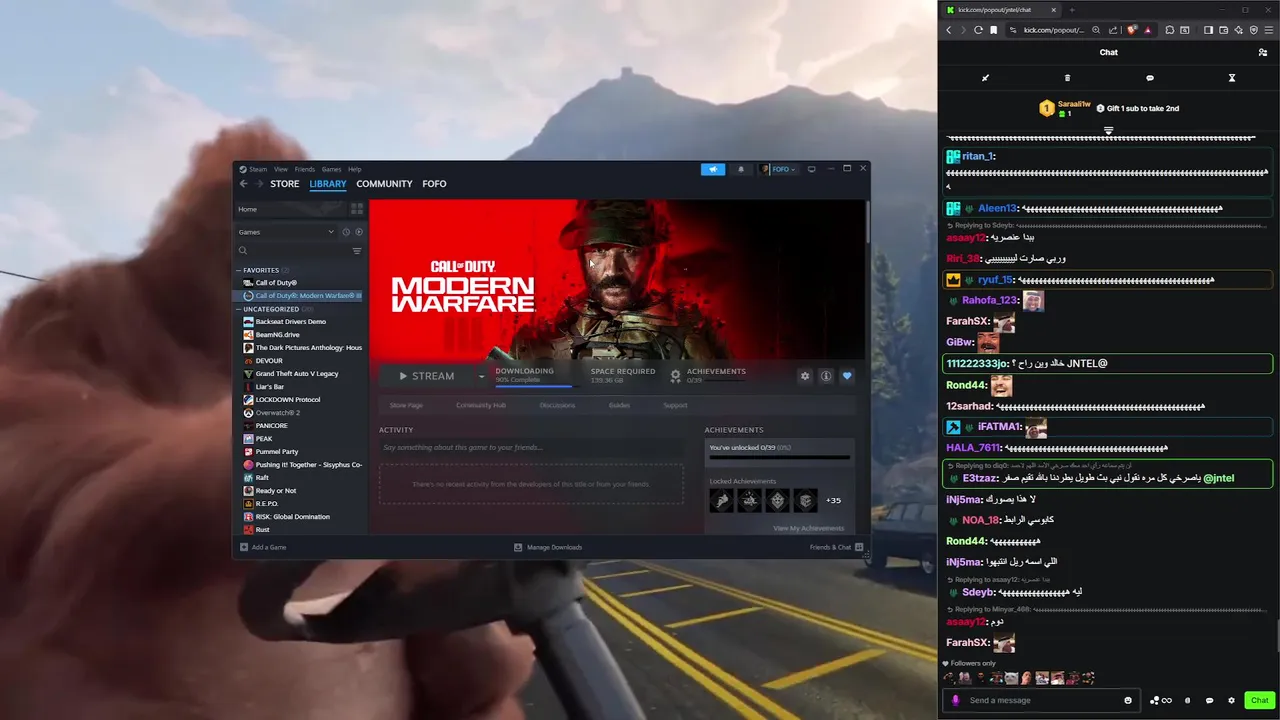The image size is (1280, 720).
Task: Collapse the Favorites category
Action: pos(239,270)
